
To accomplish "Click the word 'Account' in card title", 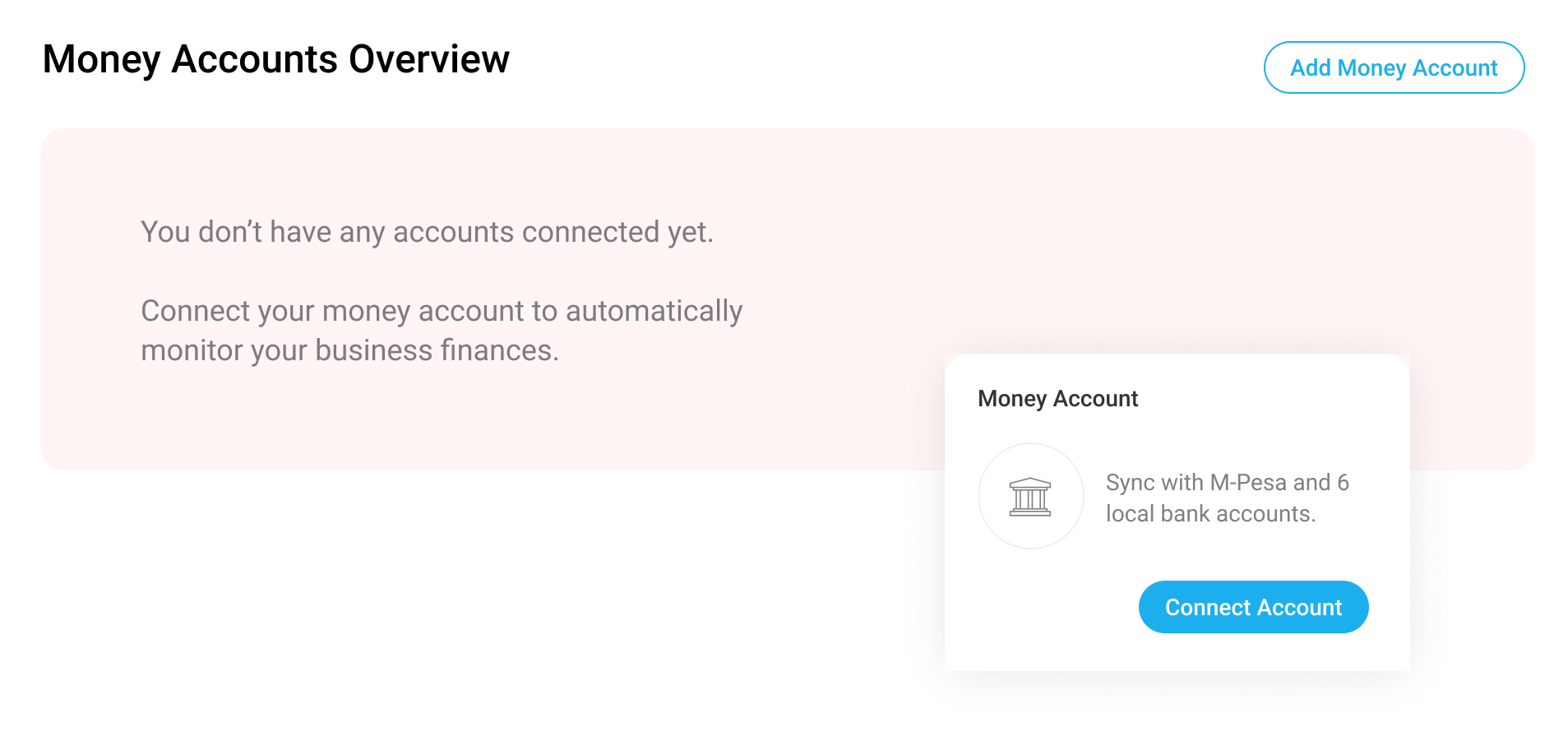I will pos(1095,399).
